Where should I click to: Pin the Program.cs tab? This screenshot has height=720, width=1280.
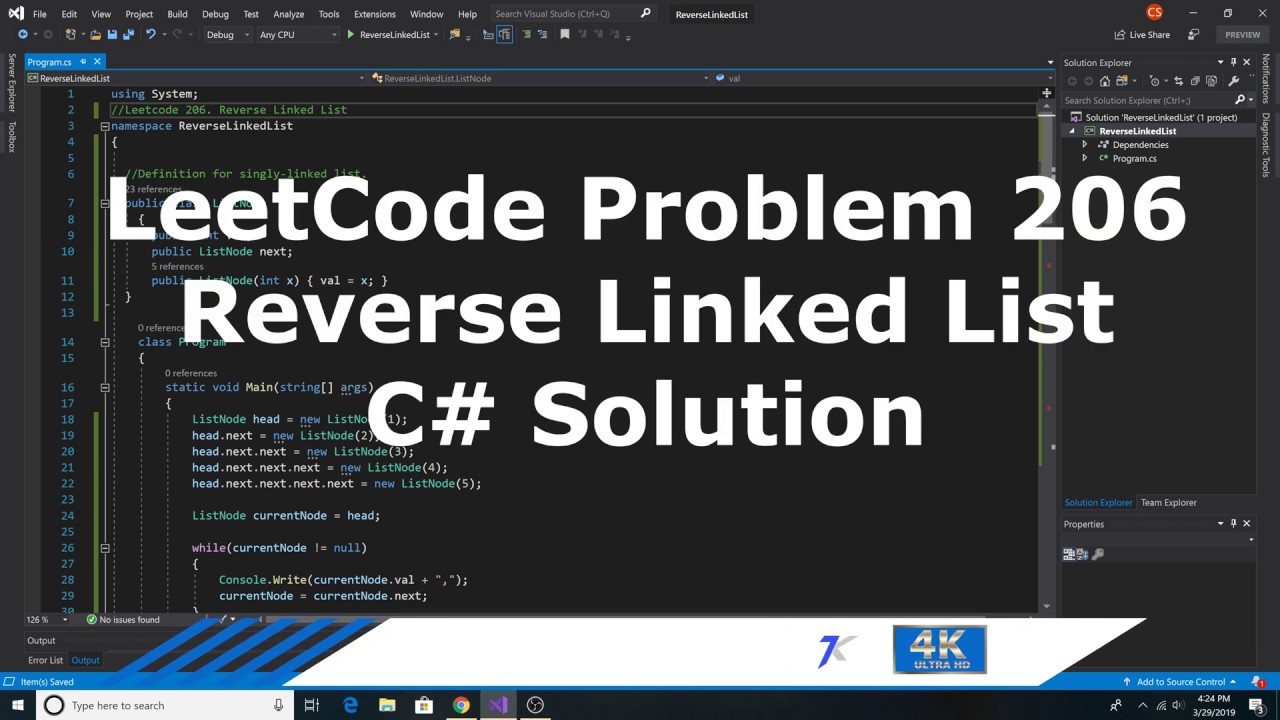click(83, 62)
